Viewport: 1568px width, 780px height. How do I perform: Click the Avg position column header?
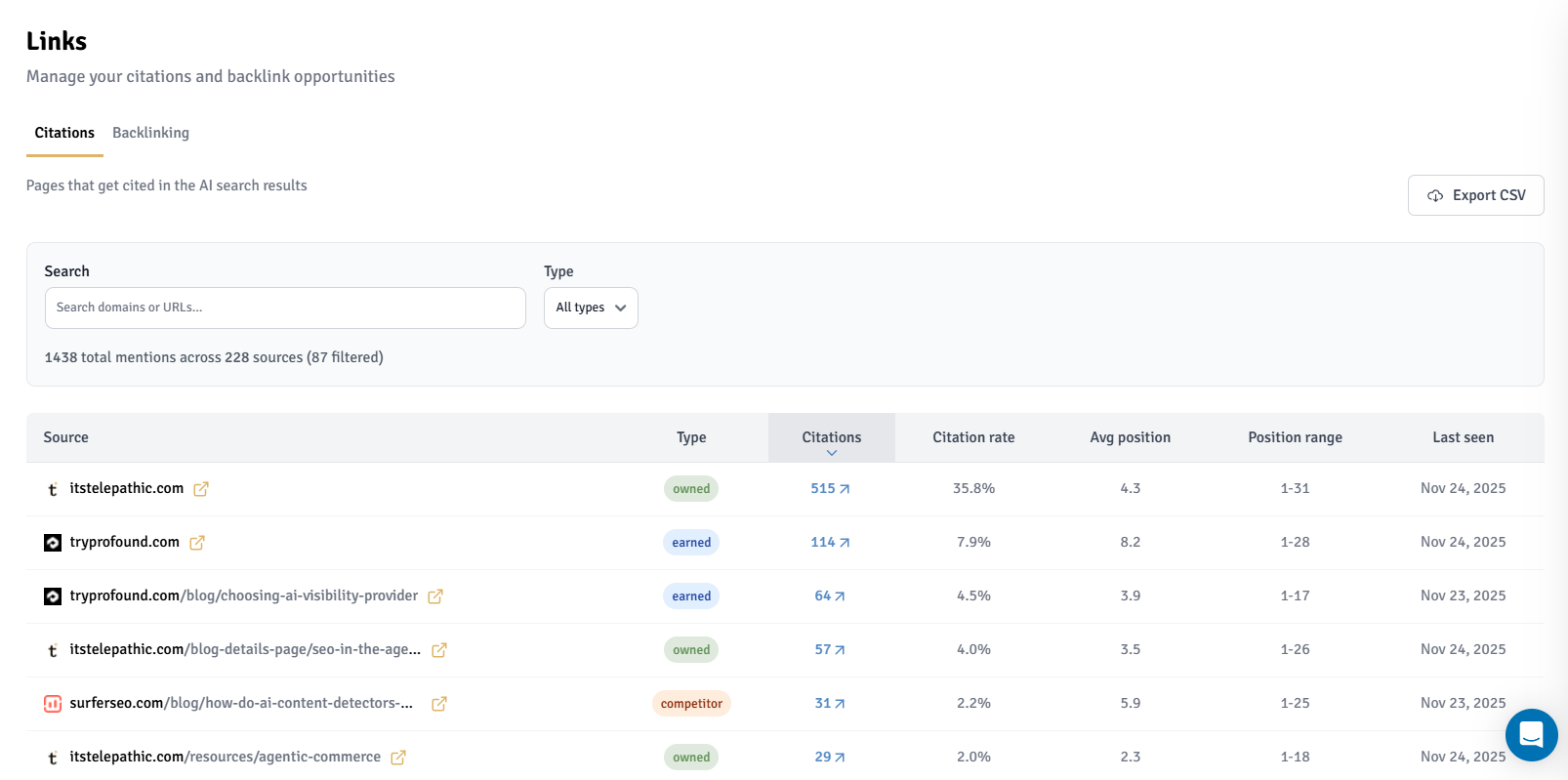pyautogui.click(x=1130, y=437)
